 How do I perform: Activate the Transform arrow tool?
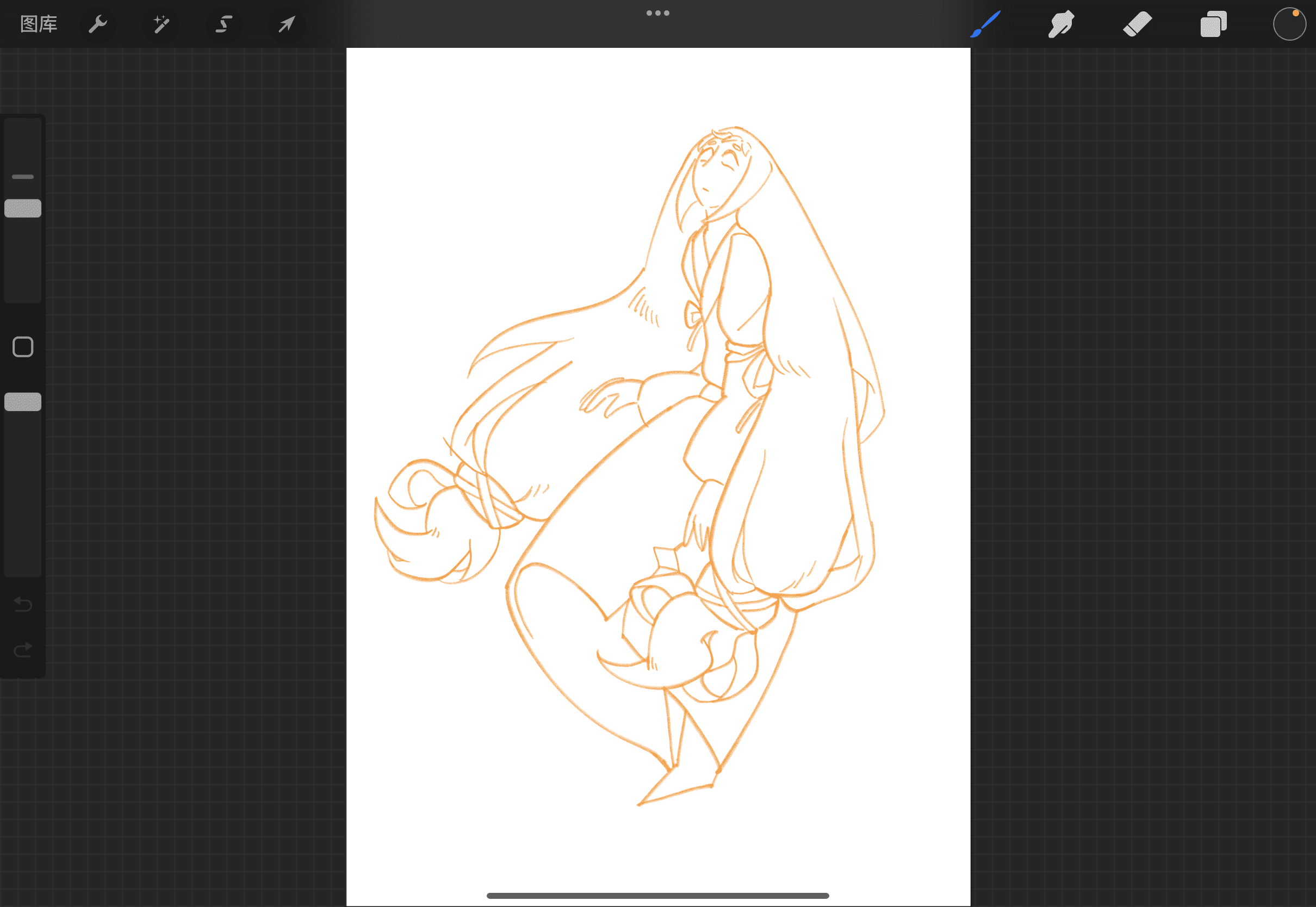[x=287, y=24]
